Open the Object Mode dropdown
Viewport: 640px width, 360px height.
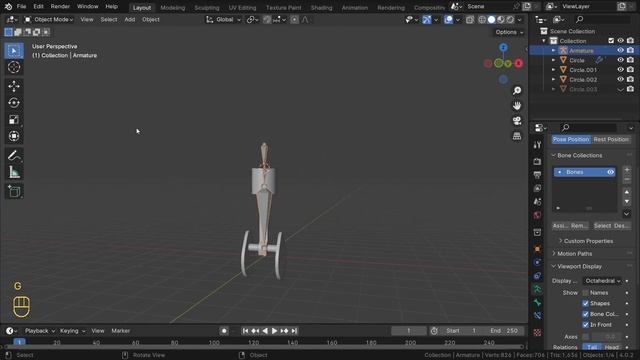tap(49, 20)
